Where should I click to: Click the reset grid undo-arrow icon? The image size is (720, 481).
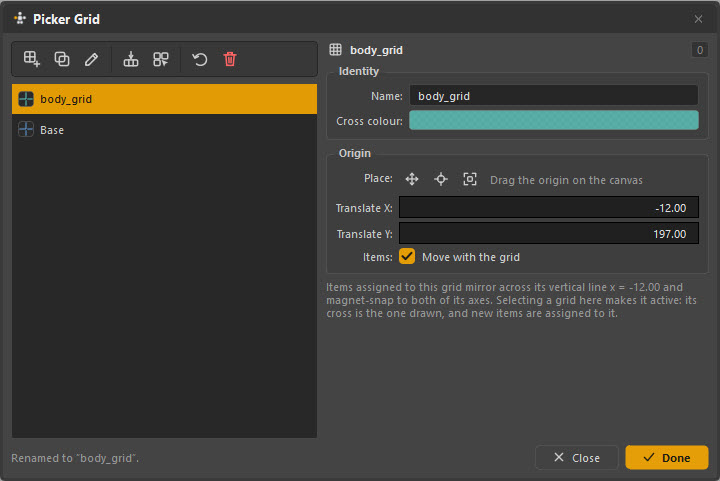(x=200, y=59)
